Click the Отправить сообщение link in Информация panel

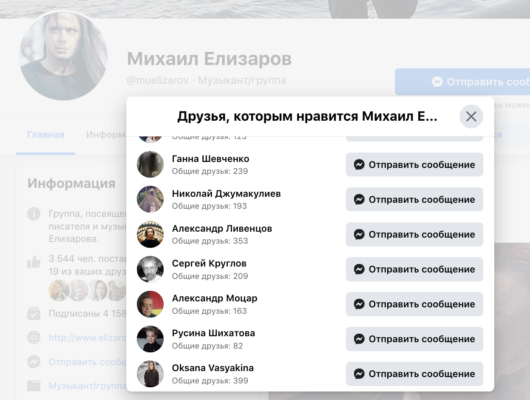pyautogui.click(x=88, y=362)
